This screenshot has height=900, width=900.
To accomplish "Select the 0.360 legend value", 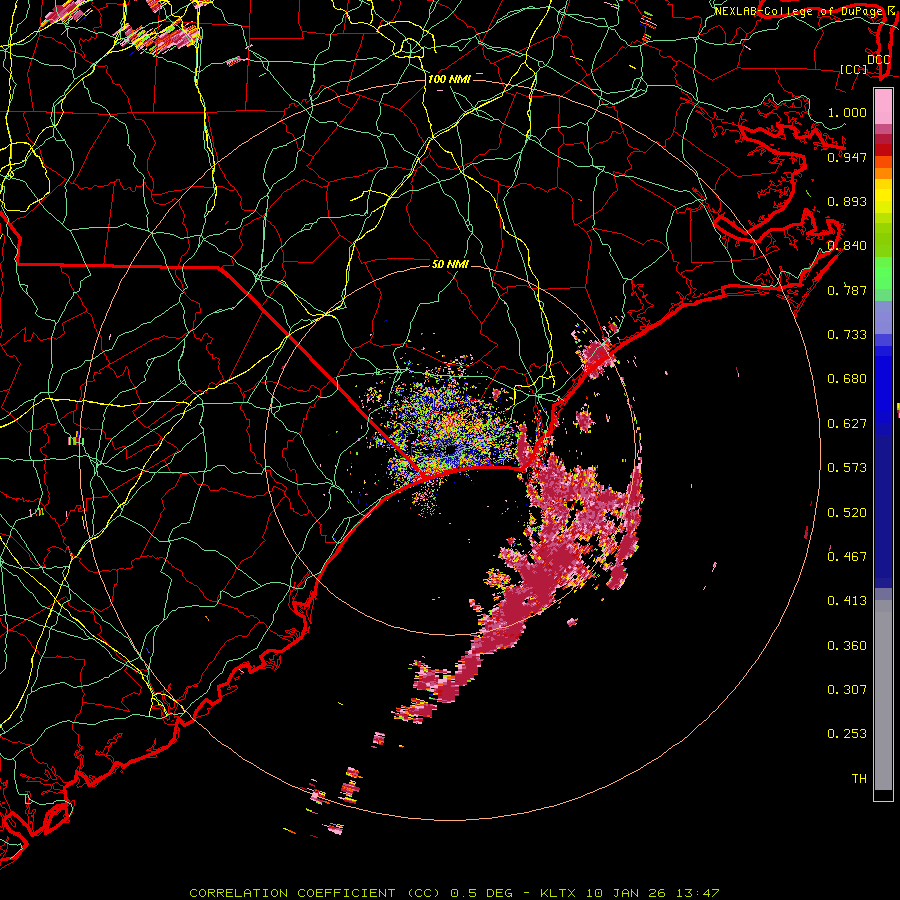I will (x=847, y=646).
